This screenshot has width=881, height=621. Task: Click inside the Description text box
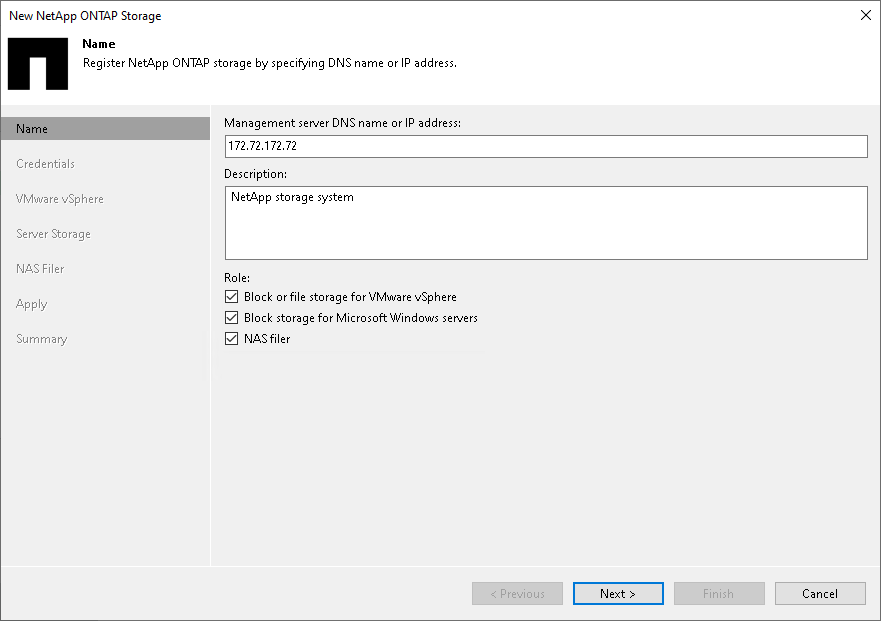[546, 223]
